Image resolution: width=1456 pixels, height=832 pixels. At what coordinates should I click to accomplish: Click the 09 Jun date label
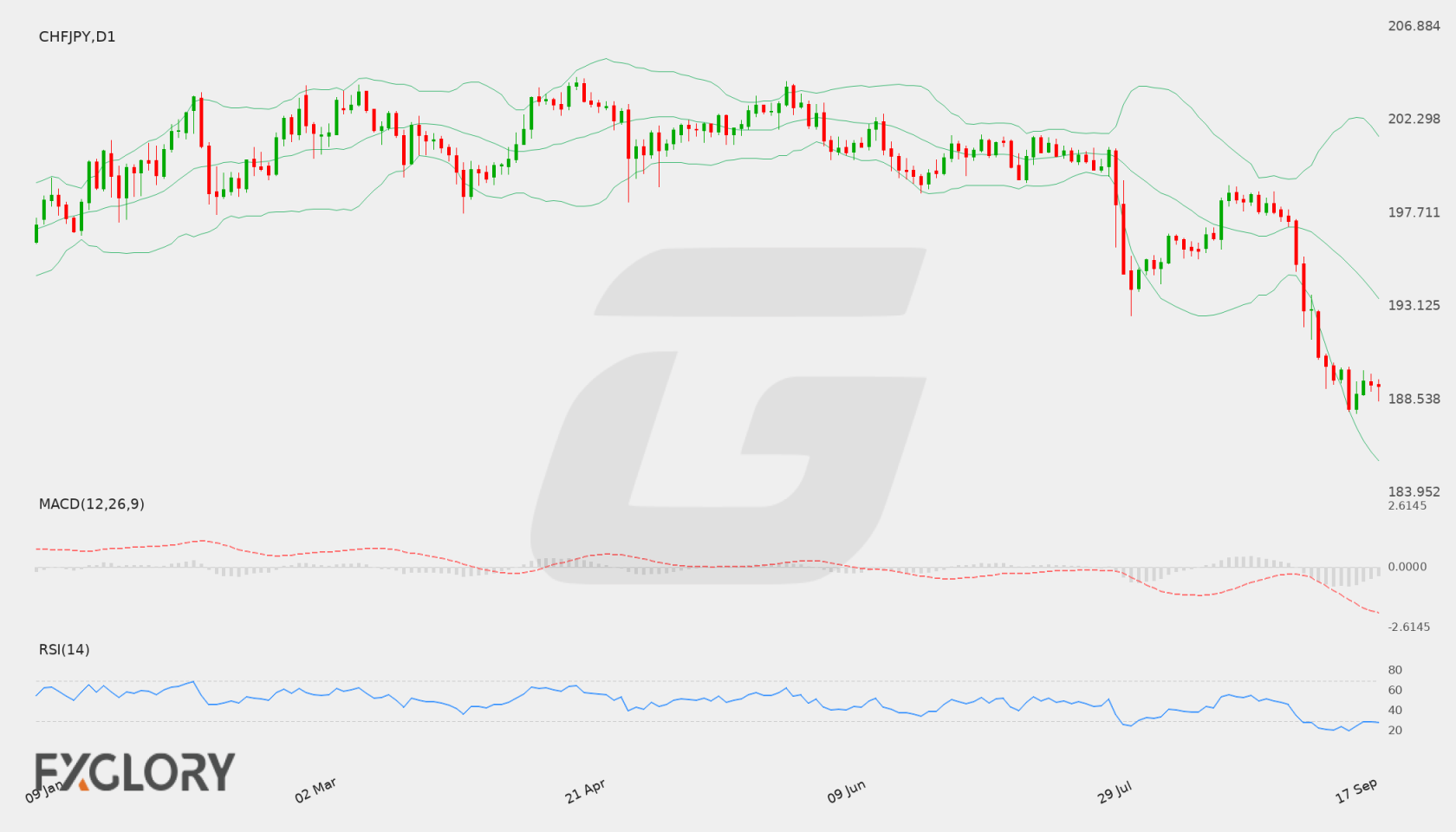pos(846,790)
